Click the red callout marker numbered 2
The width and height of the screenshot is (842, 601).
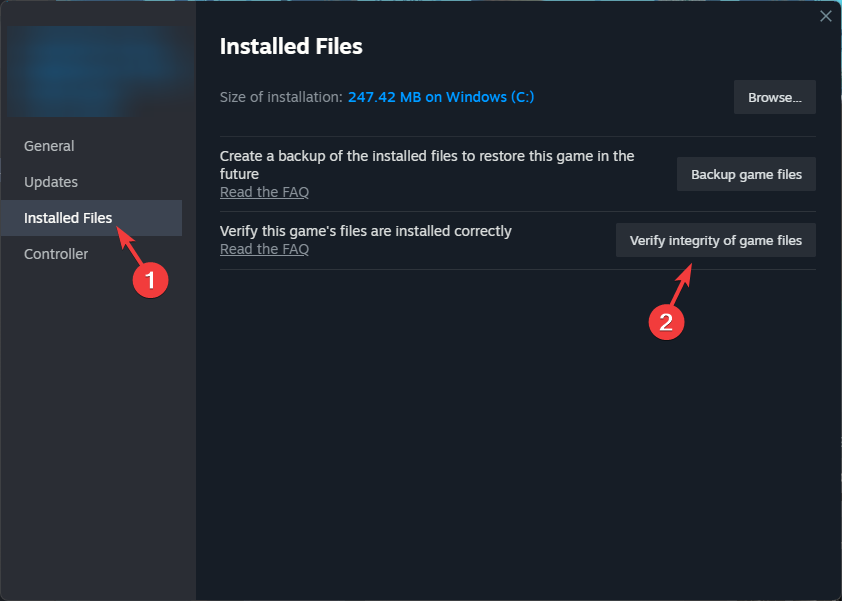(666, 323)
